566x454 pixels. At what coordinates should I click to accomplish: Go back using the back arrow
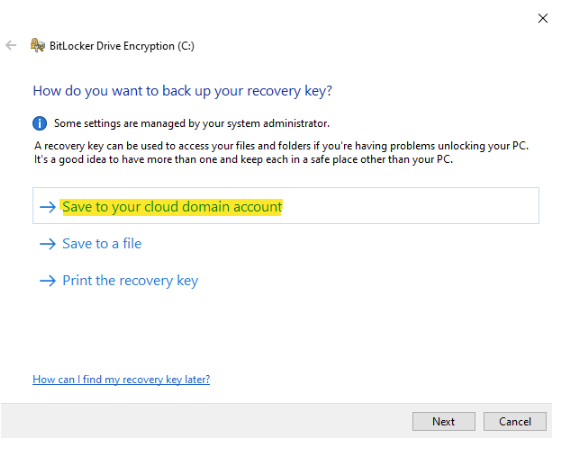11,45
